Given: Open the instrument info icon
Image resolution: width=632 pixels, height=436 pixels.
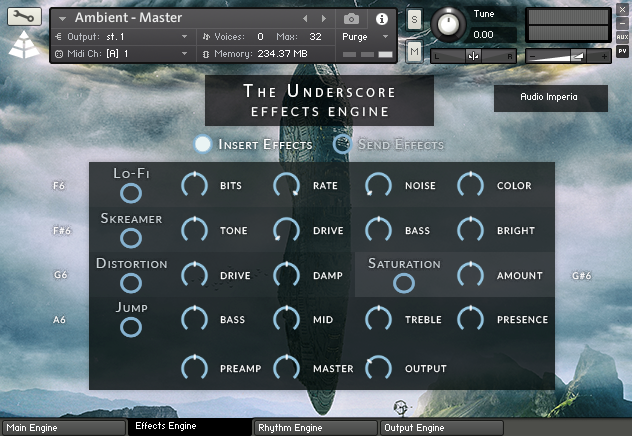Looking at the screenshot, I should (382, 19).
